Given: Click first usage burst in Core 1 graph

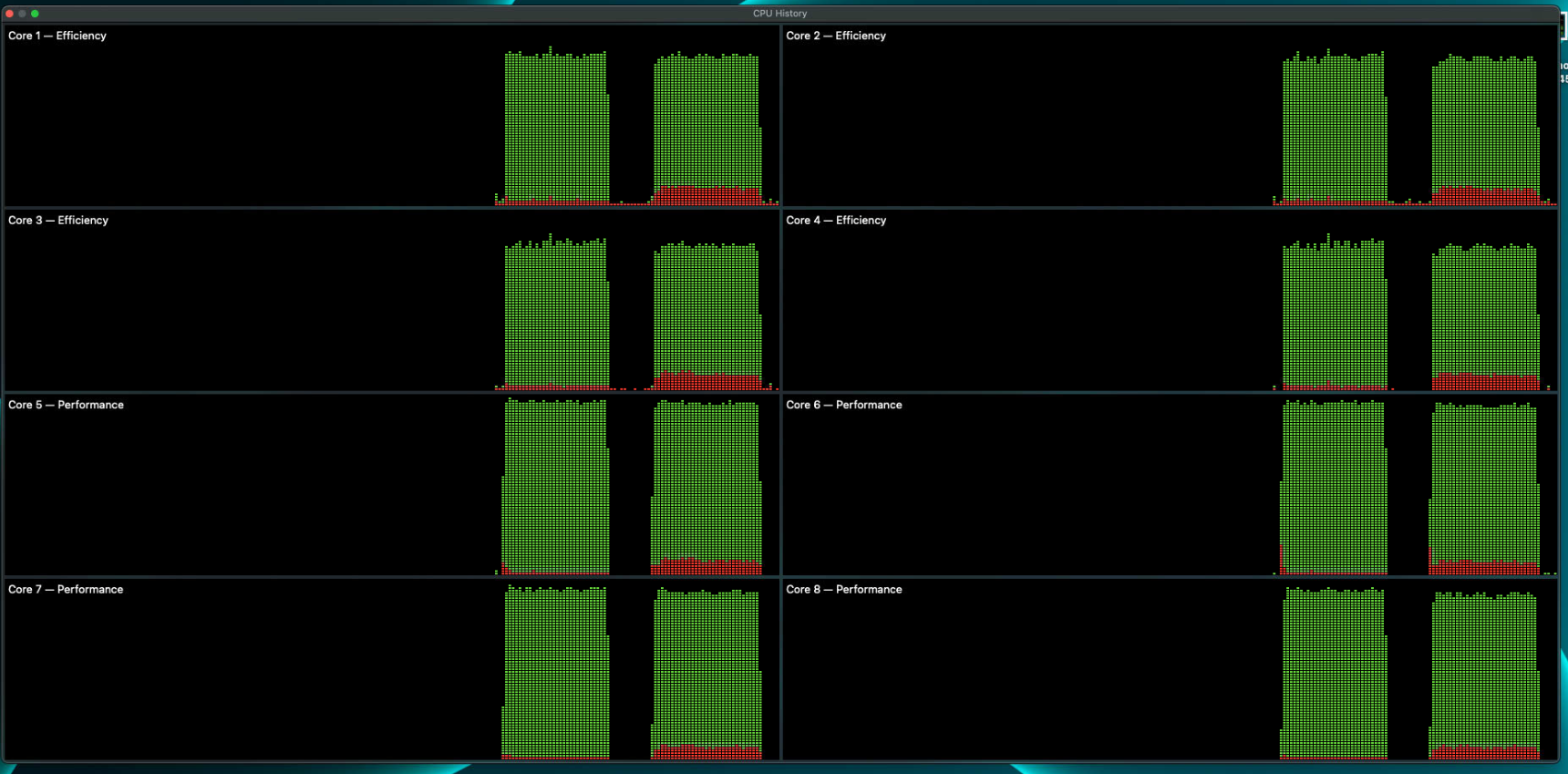Looking at the screenshot, I should tap(556, 128).
